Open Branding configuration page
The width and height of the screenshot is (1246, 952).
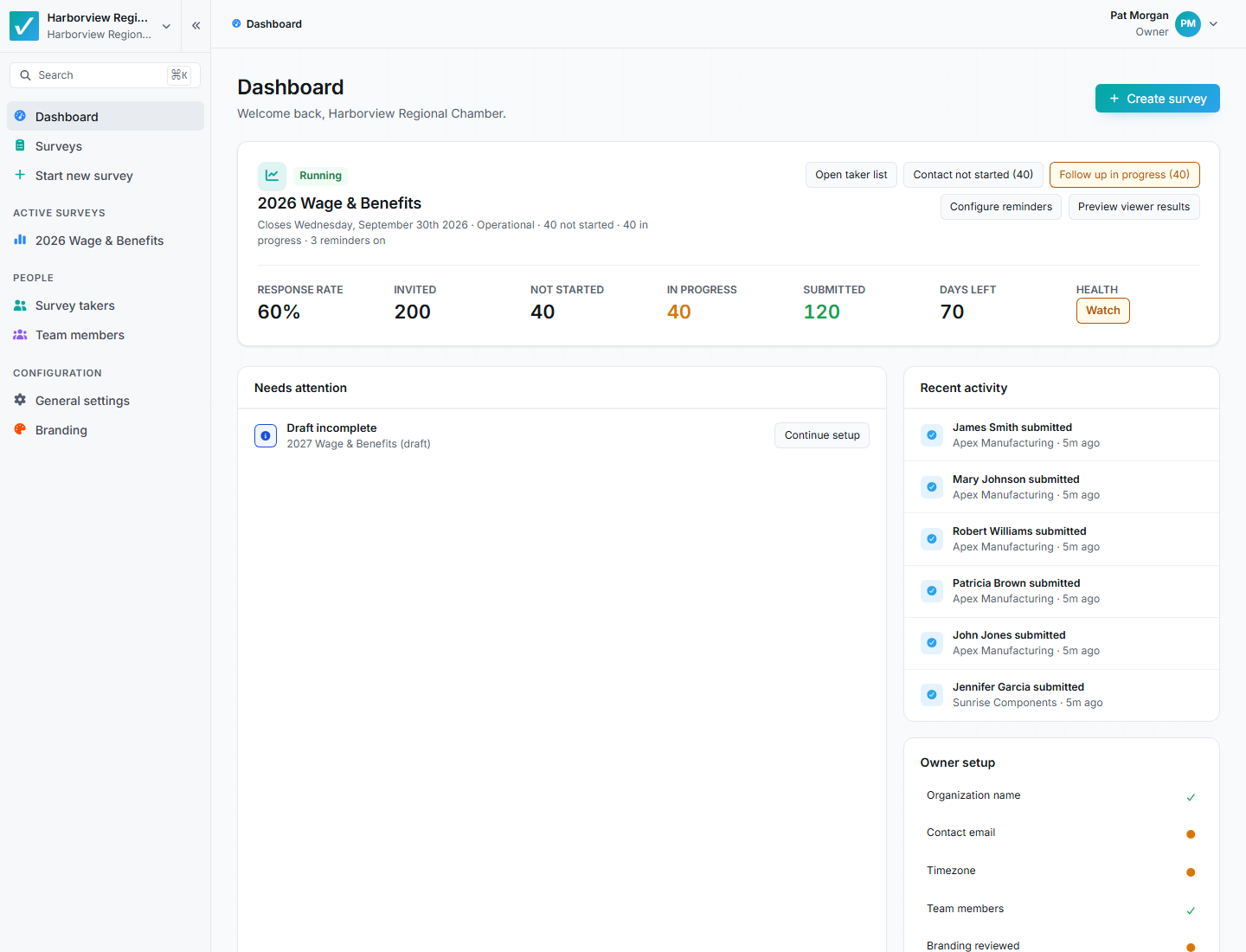coord(106,429)
